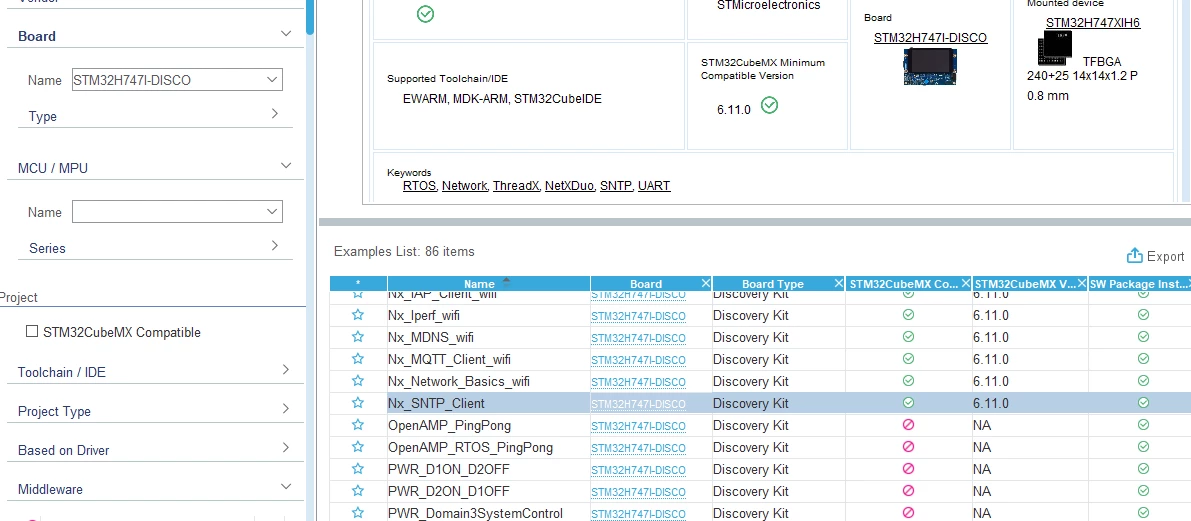Expand the Project Type filter
Viewport: 1191px width, 521px height.
[286, 409]
